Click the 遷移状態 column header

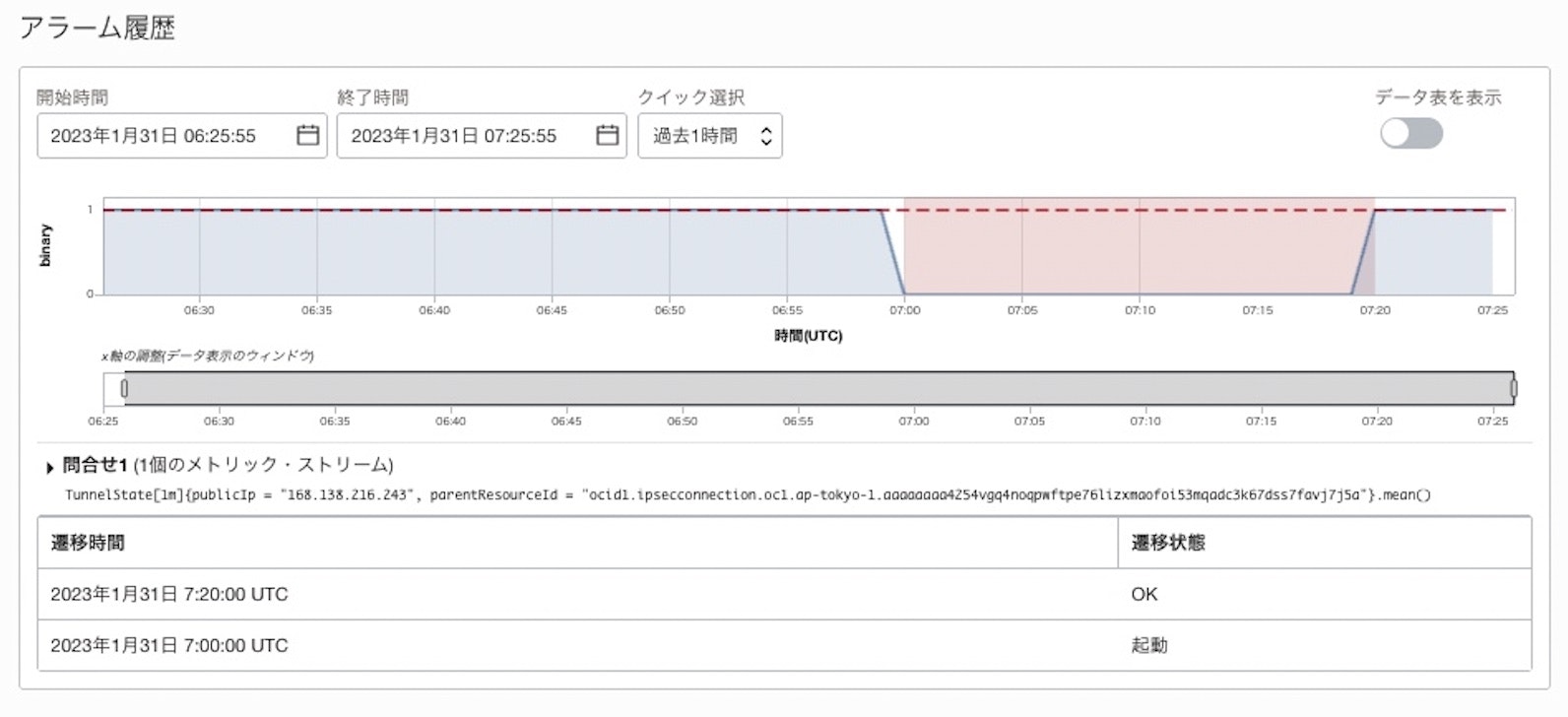(1325, 543)
